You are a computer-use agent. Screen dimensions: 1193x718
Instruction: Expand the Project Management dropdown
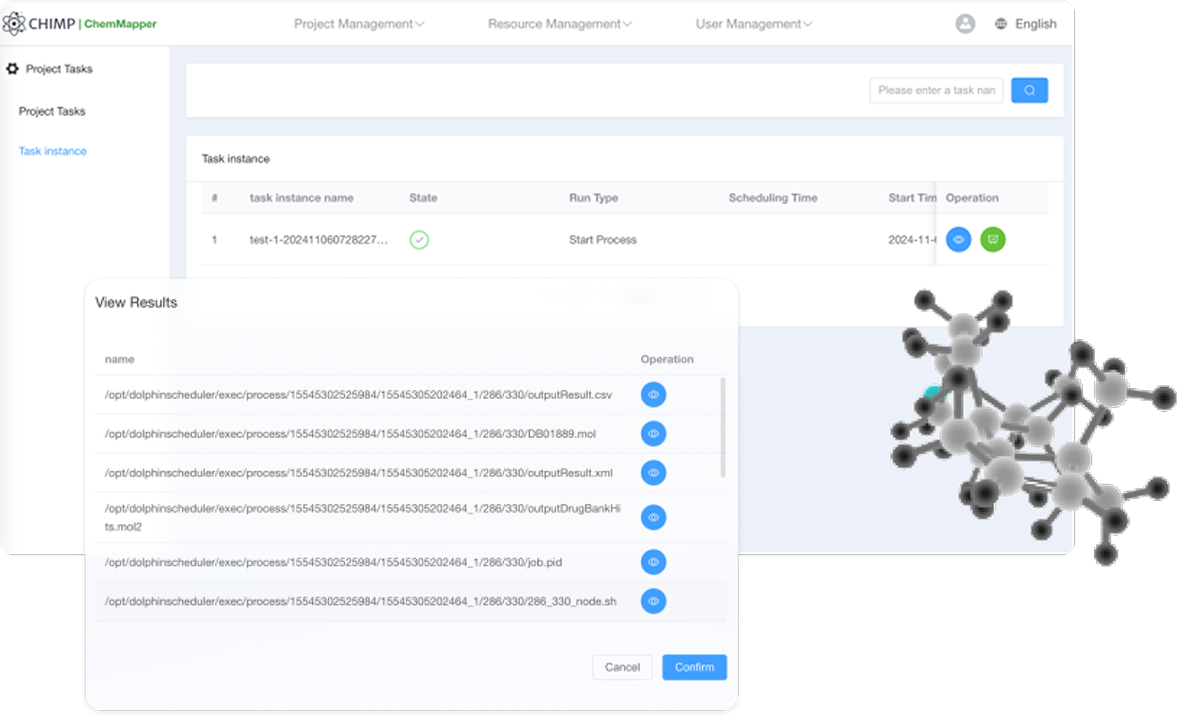pos(359,24)
